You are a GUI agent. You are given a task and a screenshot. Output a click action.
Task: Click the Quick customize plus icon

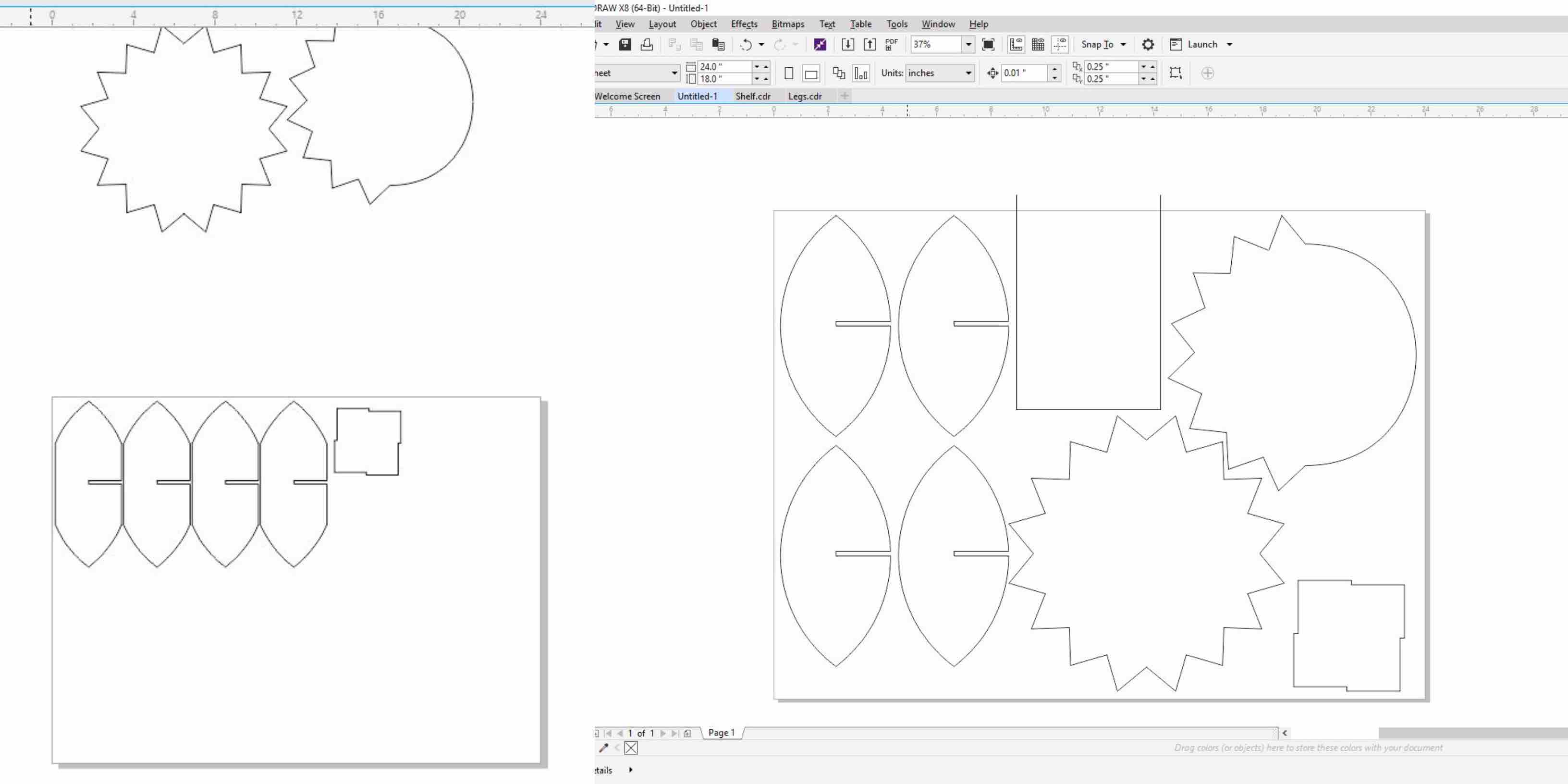point(1208,73)
